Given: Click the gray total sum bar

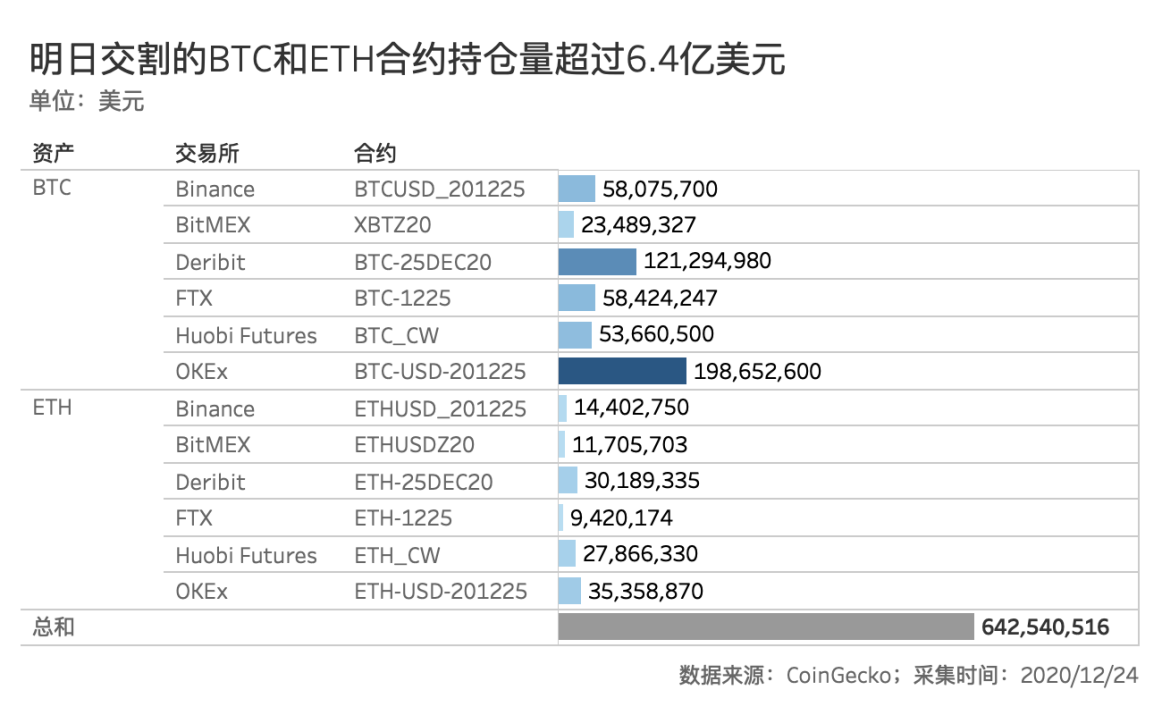Looking at the screenshot, I should (x=765, y=627).
